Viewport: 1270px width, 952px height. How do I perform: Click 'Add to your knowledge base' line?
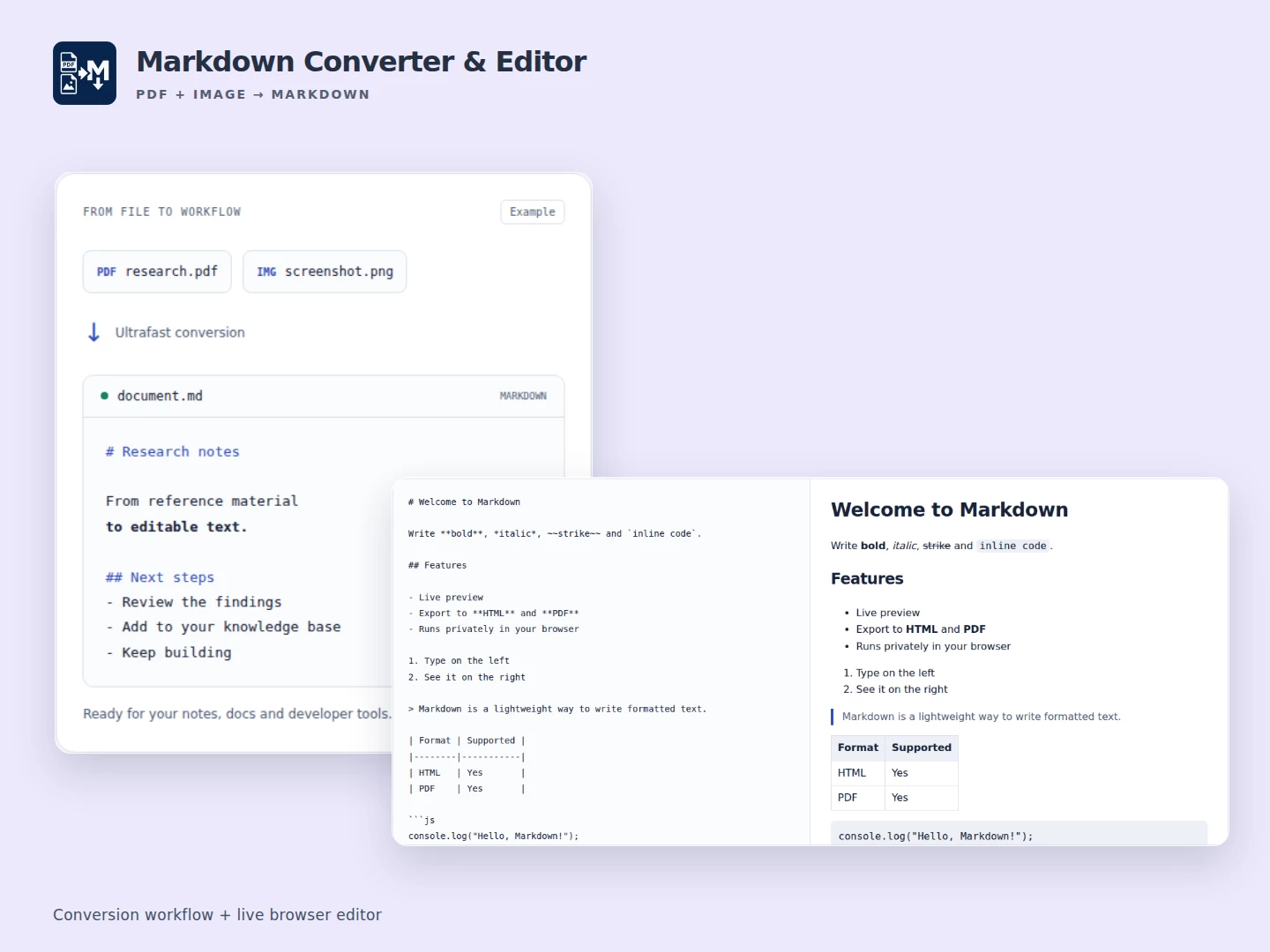tap(223, 627)
